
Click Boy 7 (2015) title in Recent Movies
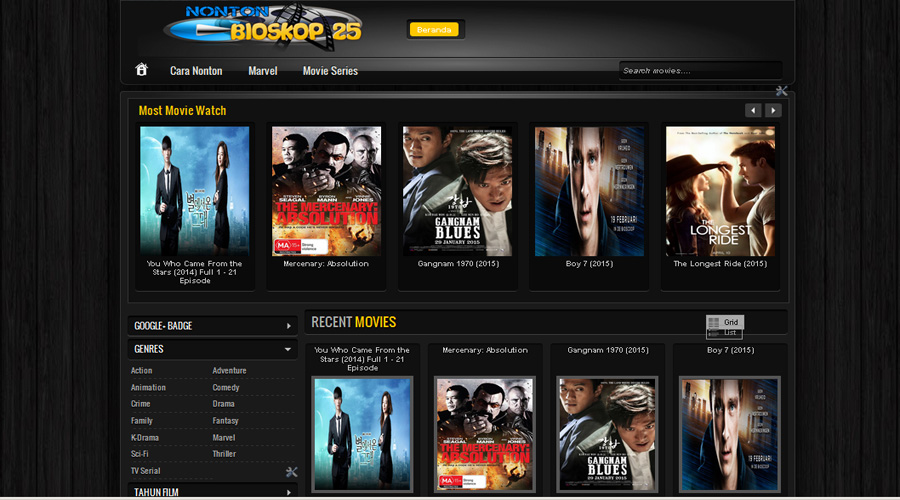pos(731,350)
